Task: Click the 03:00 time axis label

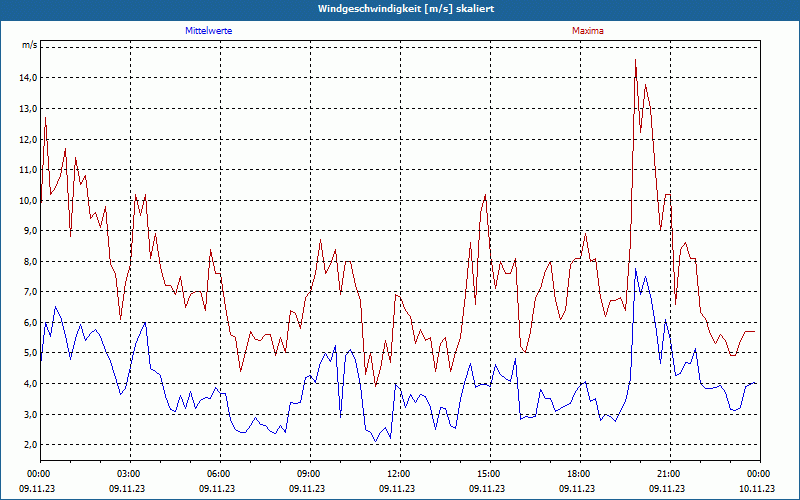Action: (x=129, y=473)
